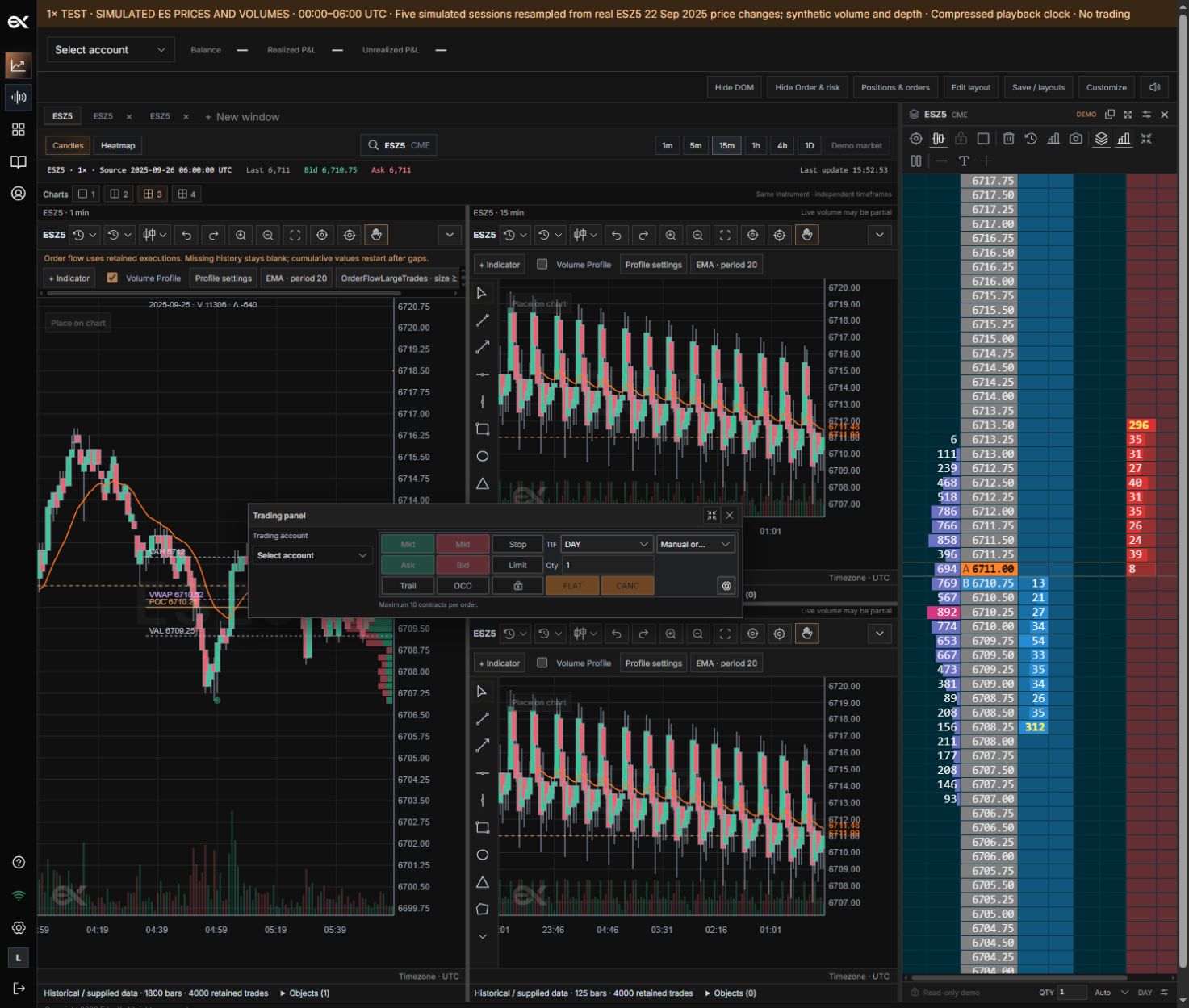Click the text T icon in DOM toolbar
The width and height of the screenshot is (1189, 1008).
[964, 161]
